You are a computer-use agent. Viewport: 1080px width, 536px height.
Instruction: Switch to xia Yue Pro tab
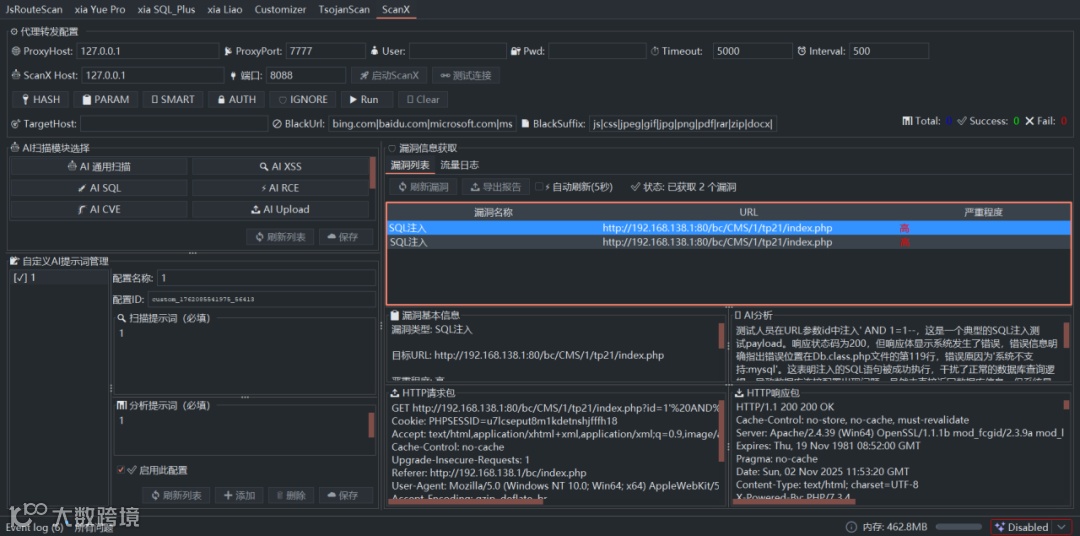coord(100,10)
